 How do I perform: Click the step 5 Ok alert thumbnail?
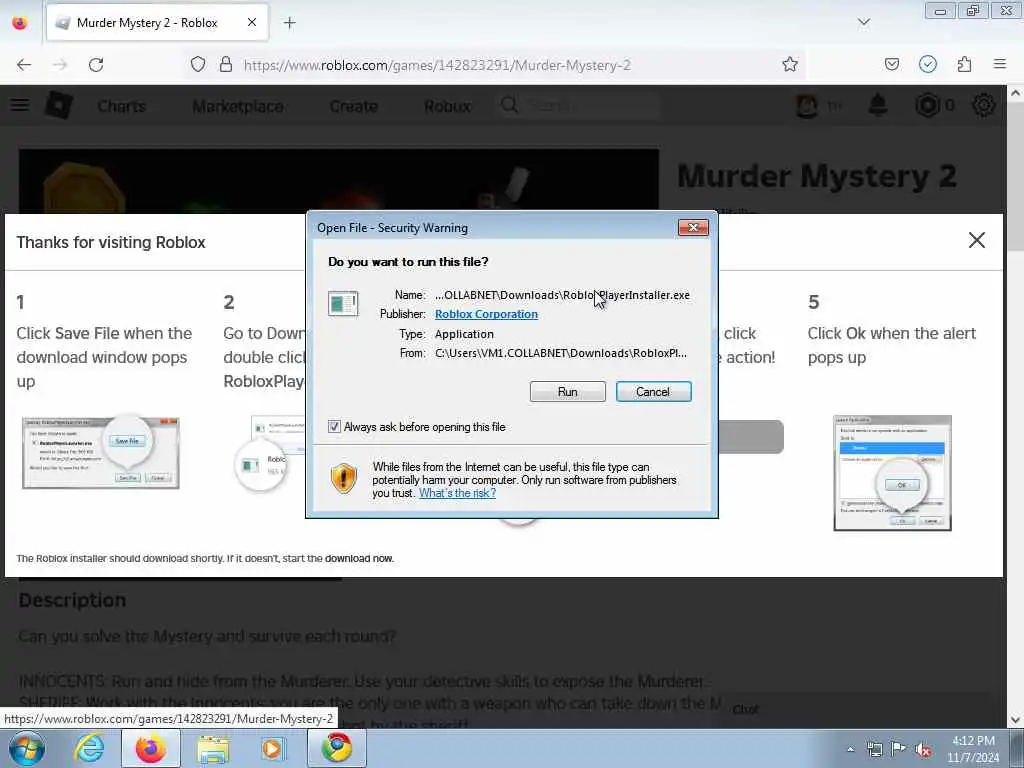click(x=892, y=473)
